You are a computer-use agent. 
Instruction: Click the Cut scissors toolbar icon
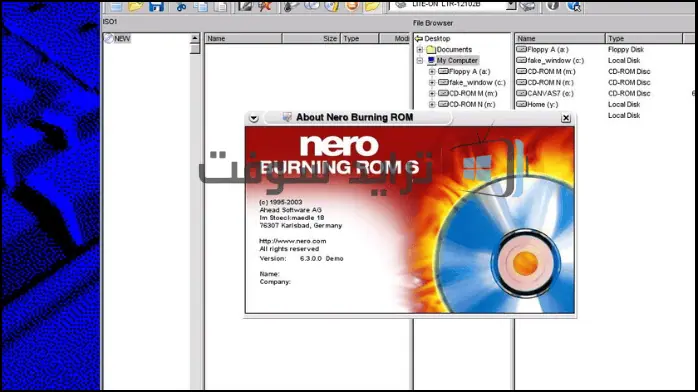(181, 6)
